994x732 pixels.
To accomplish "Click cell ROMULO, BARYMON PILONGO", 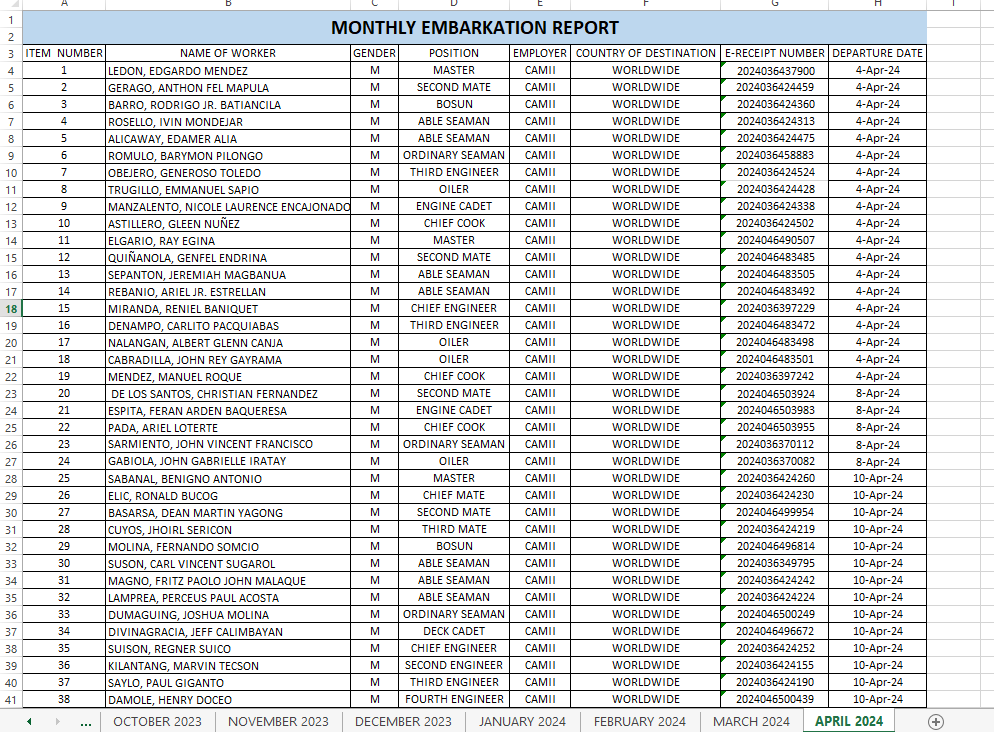I will point(228,155).
